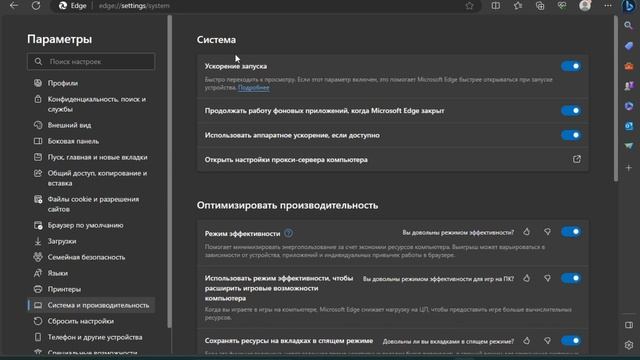Open Браузер по умолчанию section

tap(91, 225)
